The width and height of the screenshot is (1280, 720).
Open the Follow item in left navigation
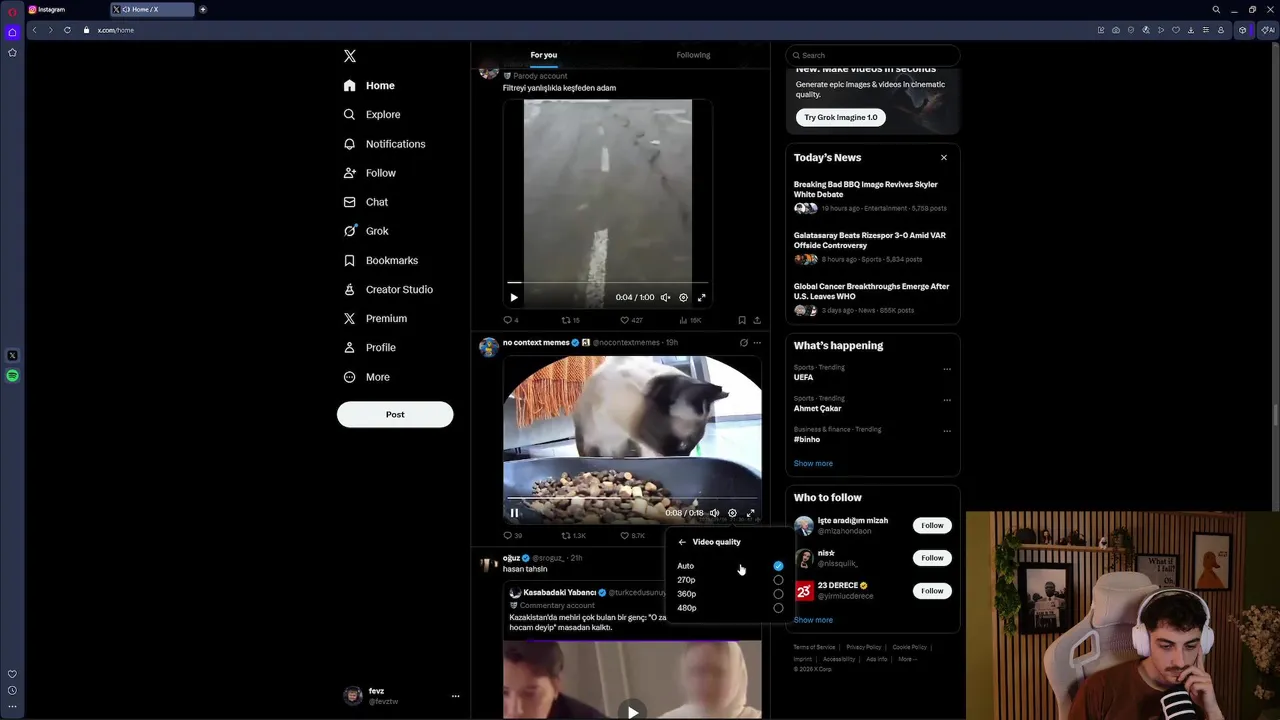(370, 173)
